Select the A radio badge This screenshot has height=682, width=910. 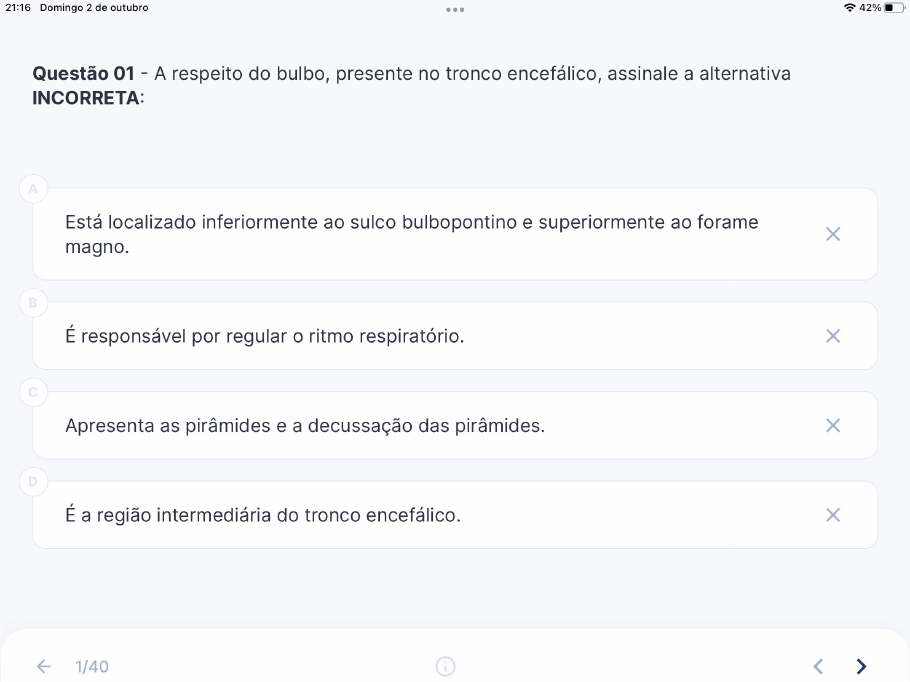(33, 189)
